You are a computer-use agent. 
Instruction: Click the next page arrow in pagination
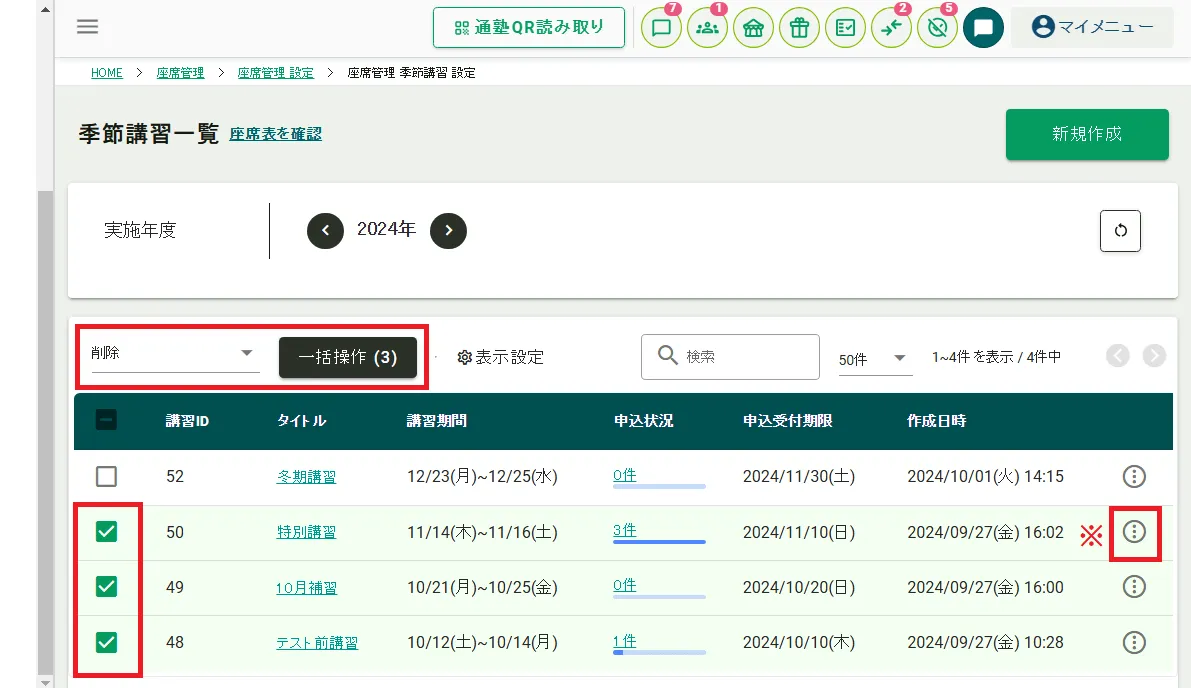click(x=1154, y=355)
